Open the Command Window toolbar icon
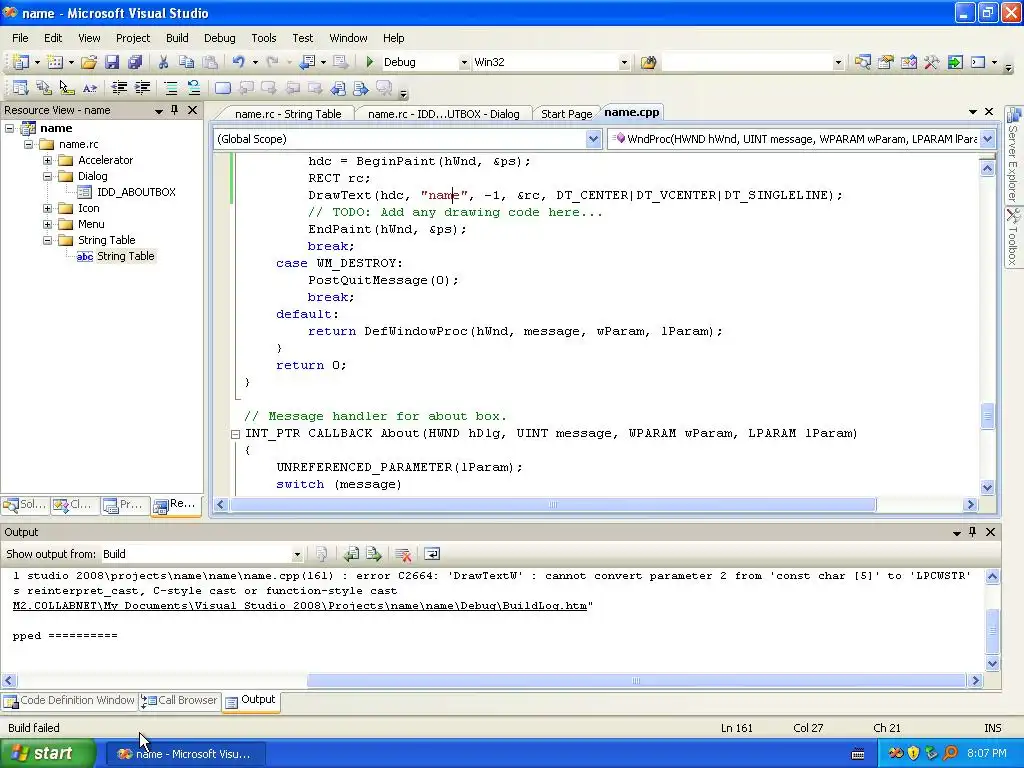This screenshot has width=1024, height=768. [978, 62]
